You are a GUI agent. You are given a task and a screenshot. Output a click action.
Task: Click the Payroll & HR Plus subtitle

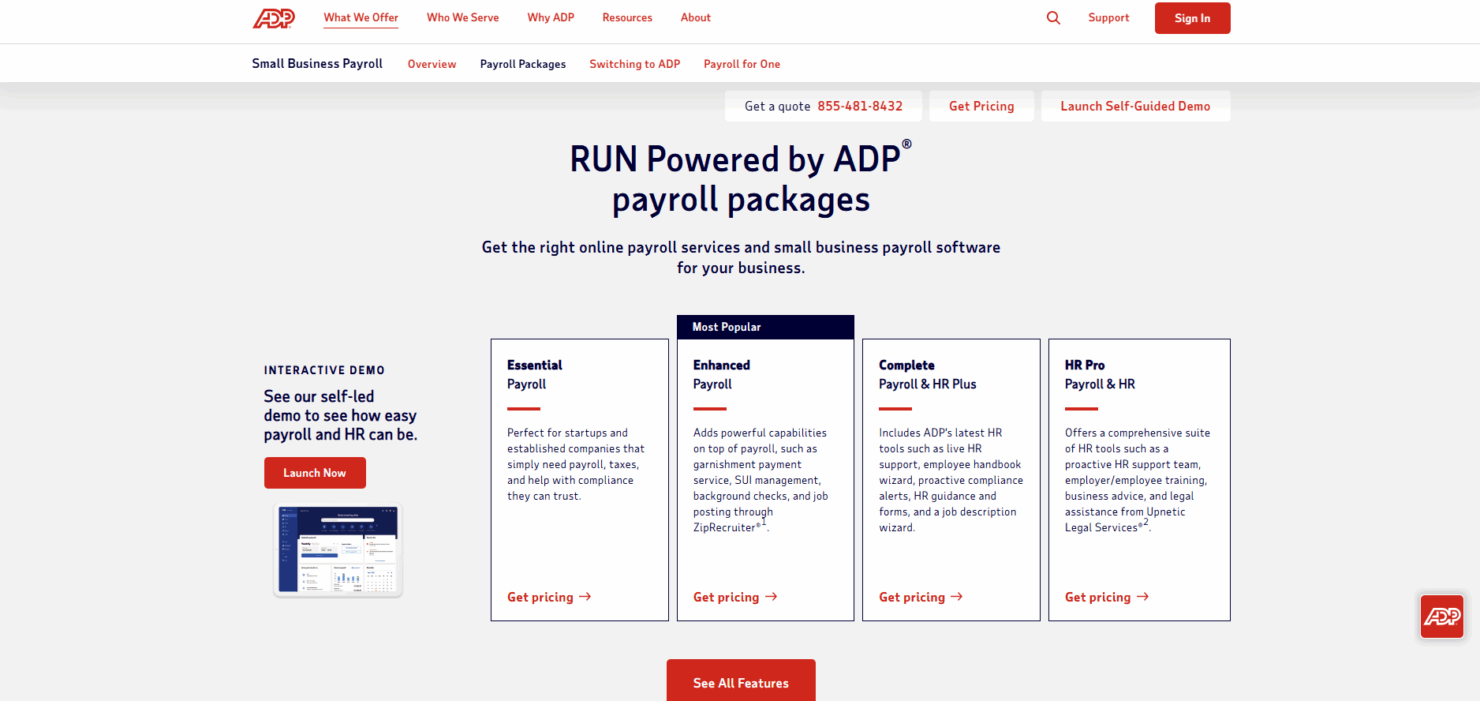point(928,384)
